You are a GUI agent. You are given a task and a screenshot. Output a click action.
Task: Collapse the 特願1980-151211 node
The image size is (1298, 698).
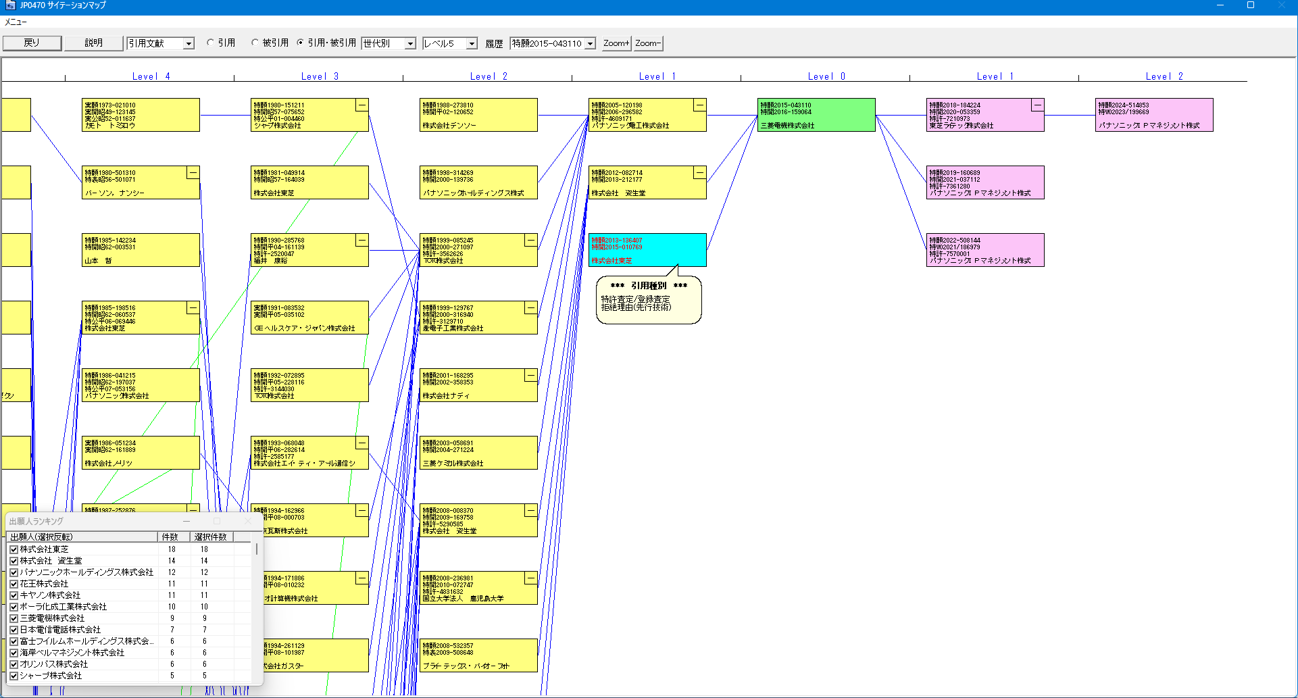(361, 105)
